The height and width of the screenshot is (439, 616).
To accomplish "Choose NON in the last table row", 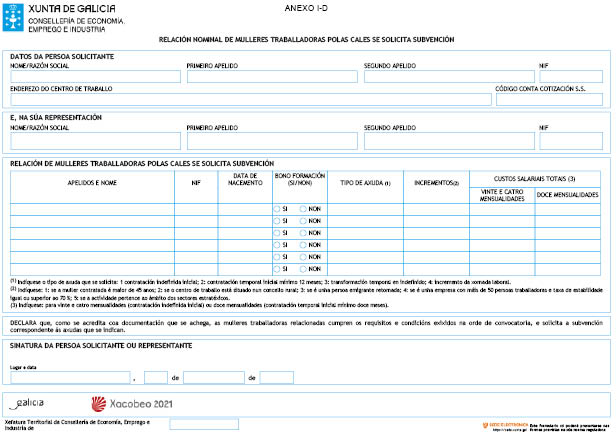I will point(303,269).
